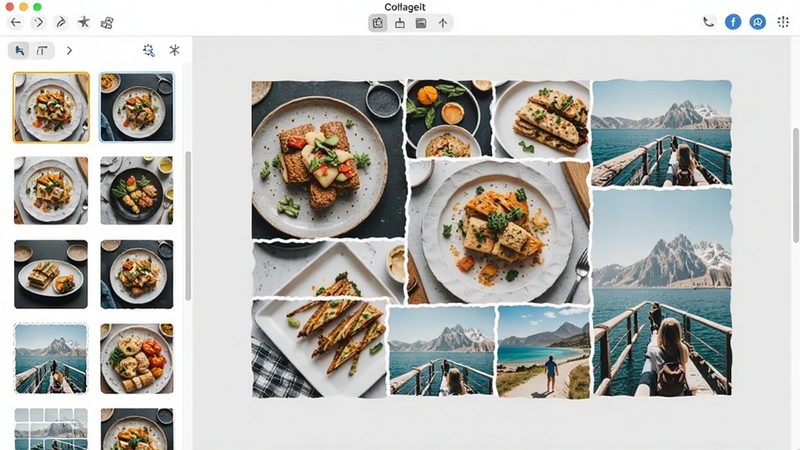Select the small top-right mountain lake collage cell
This screenshot has width=800, height=450.
[x=662, y=133]
